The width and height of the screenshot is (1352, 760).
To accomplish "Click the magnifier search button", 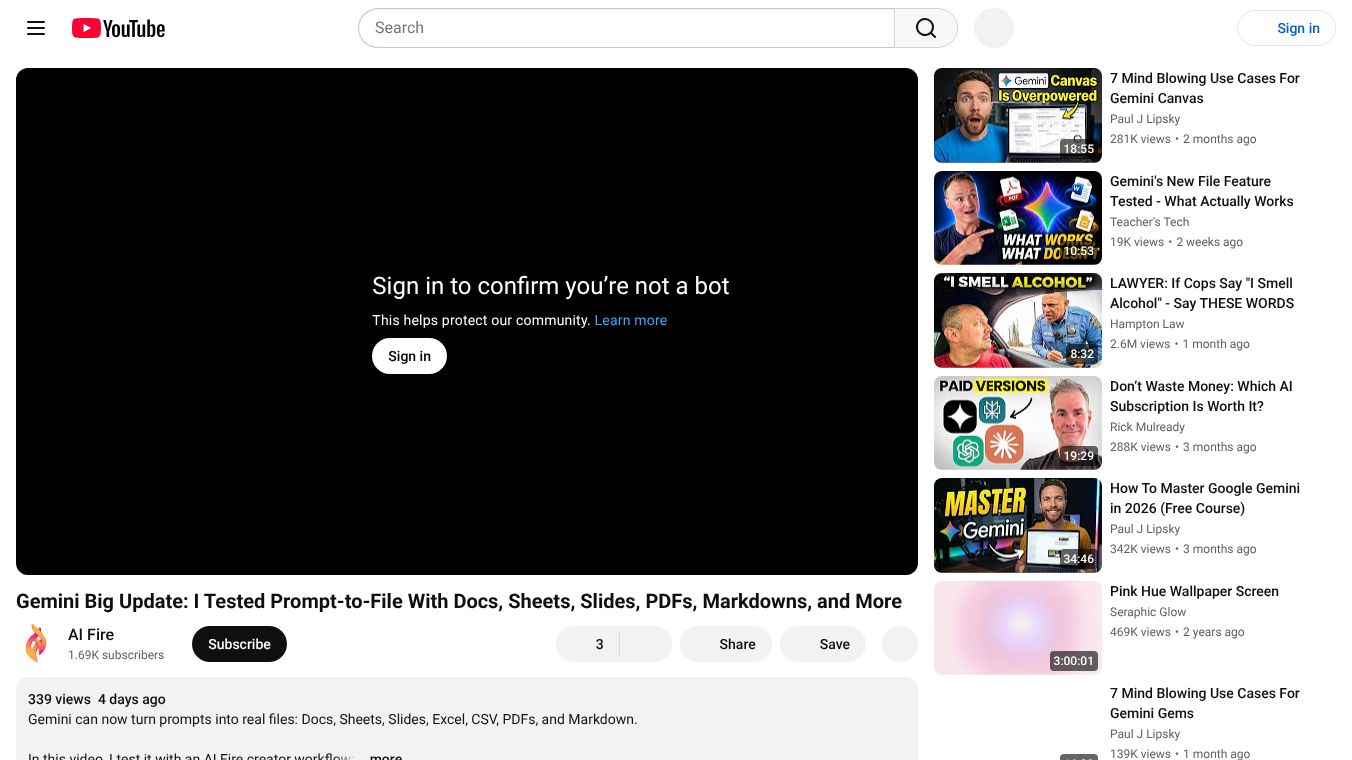I will coord(926,28).
